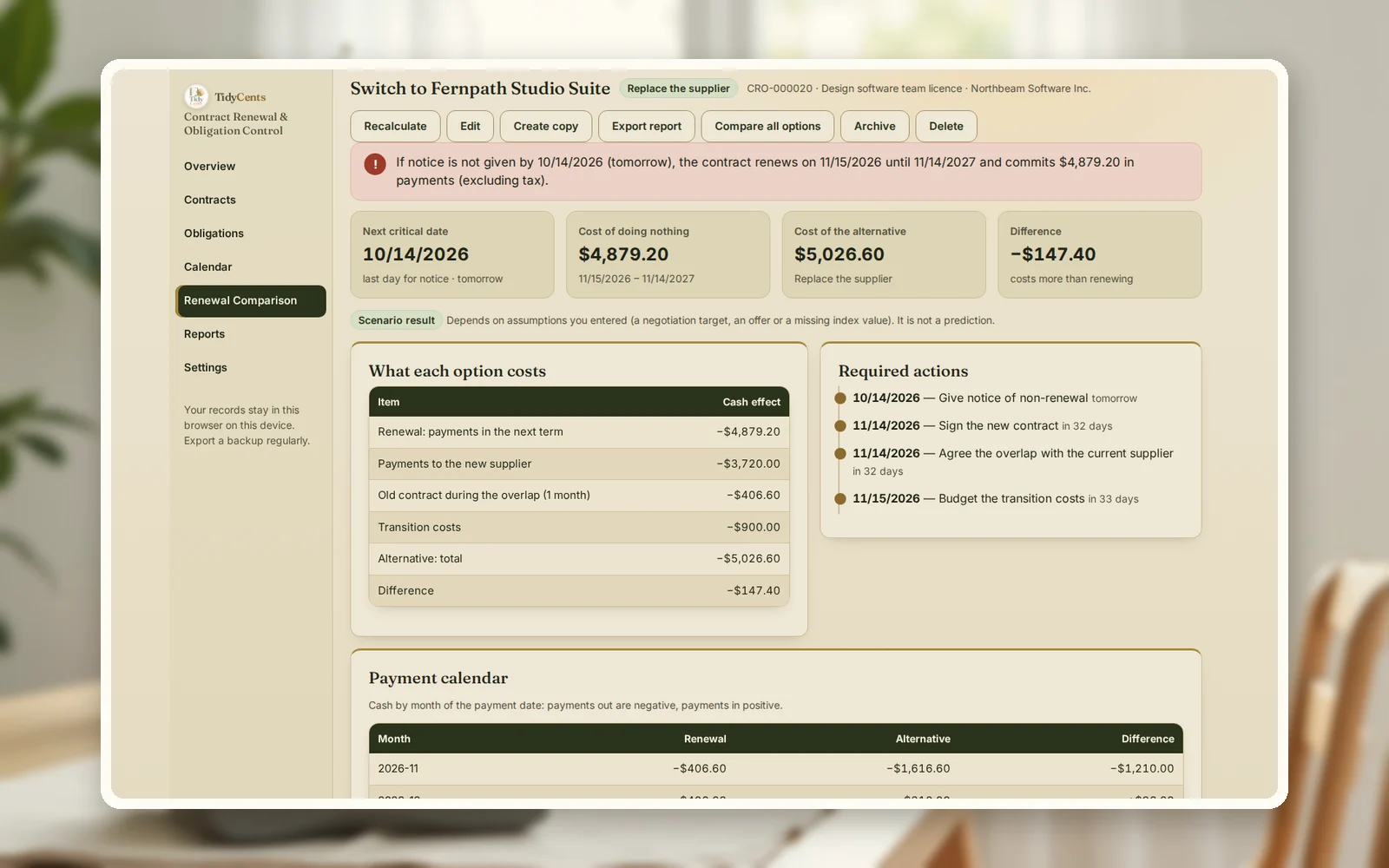This screenshot has width=1389, height=868.
Task: Archive this scenario
Action: pos(874,126)
